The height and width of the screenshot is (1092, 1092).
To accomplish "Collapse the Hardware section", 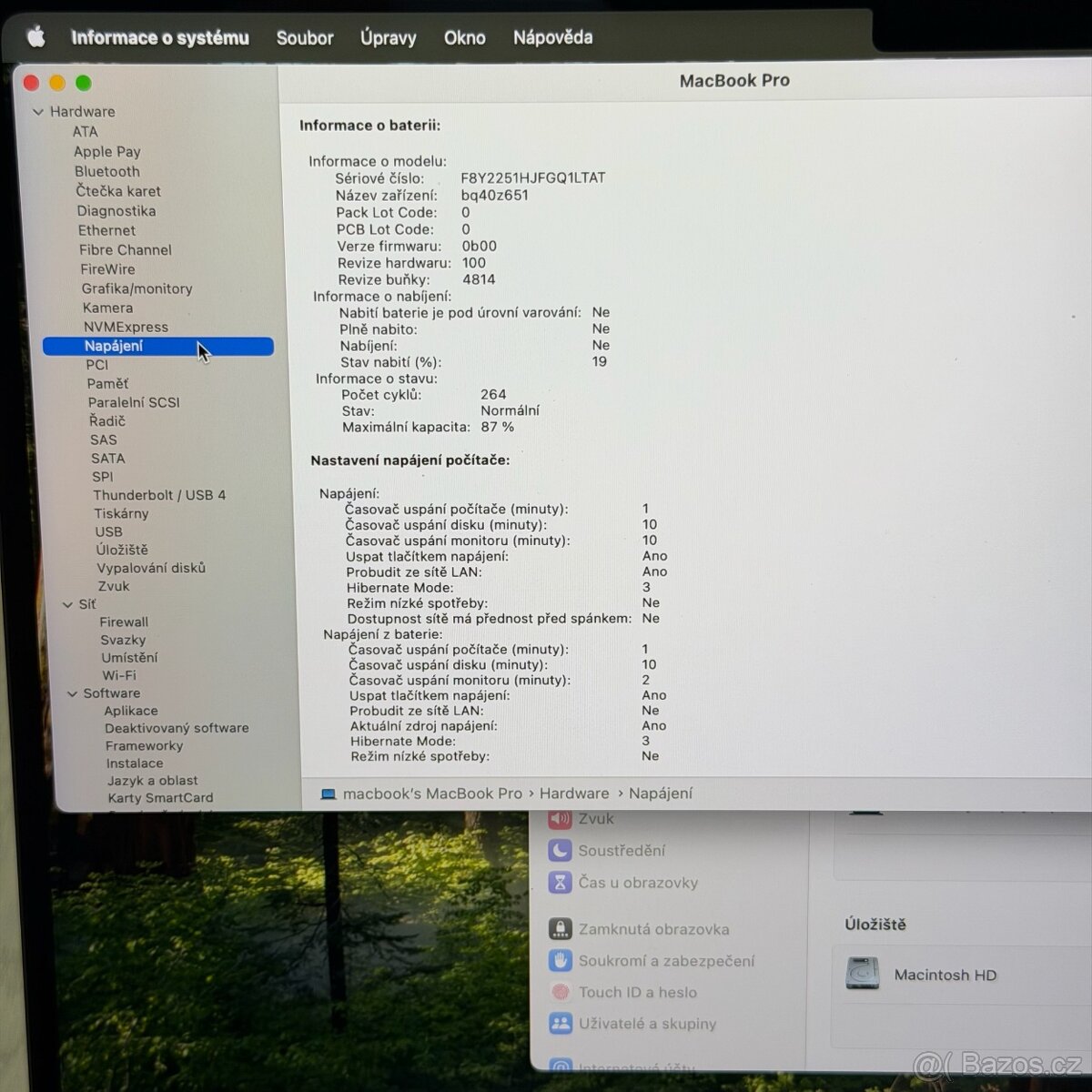I will pos(38,111).
